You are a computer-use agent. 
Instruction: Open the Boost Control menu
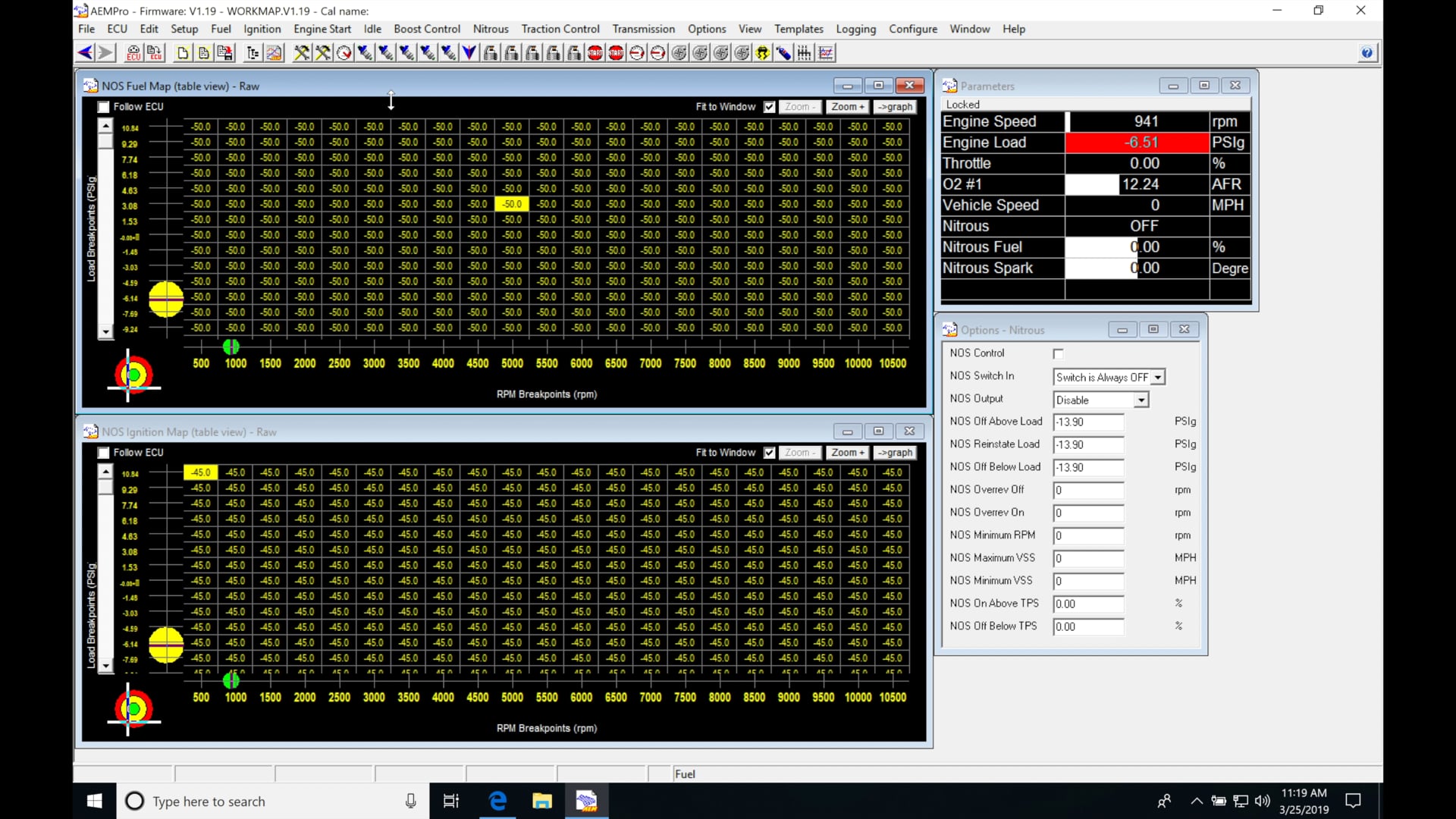click(427, 29)
